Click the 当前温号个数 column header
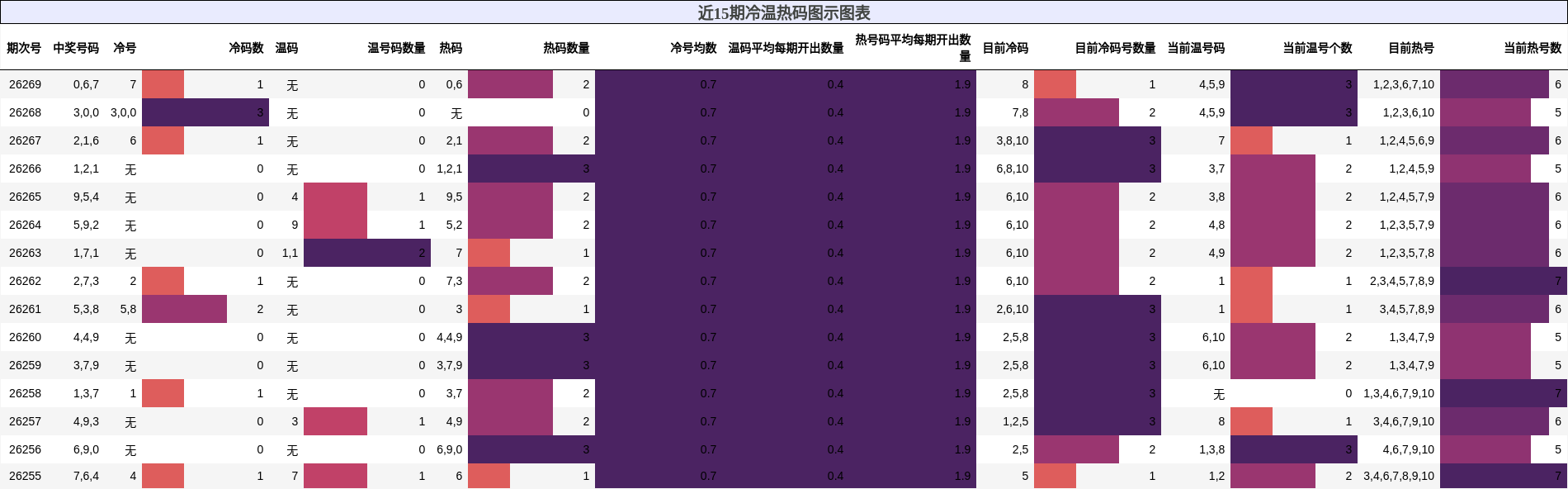Viewport: 1568px width, 489px height. click(x=1317, y=48)
